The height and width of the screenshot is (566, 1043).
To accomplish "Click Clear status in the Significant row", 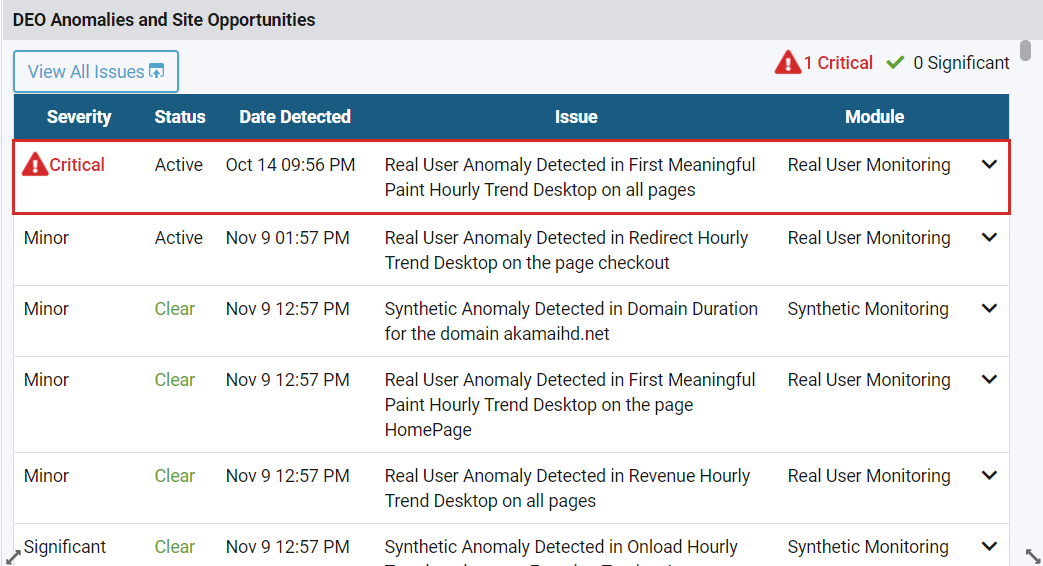I will point(174,547).
